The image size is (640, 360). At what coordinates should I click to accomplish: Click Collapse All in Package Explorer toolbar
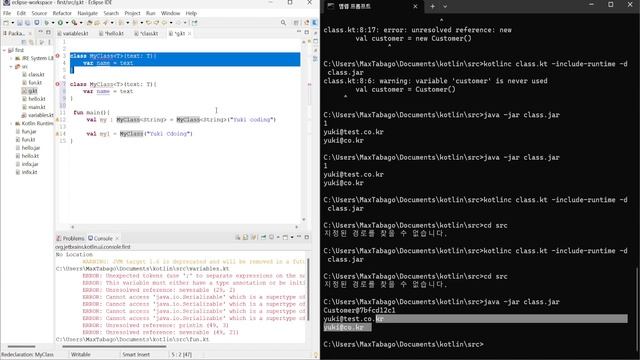[x=24, y=42]
